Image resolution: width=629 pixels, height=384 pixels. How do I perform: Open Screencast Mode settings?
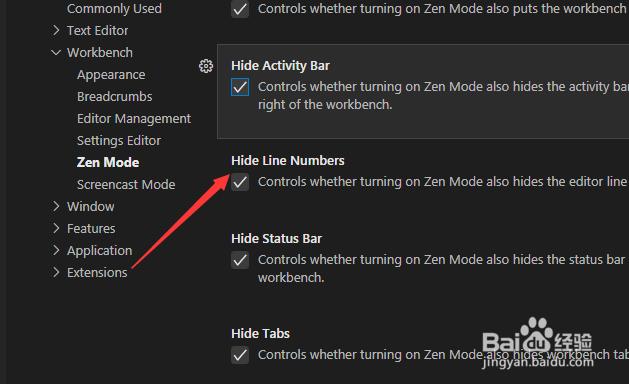click(x=126, y=185)
